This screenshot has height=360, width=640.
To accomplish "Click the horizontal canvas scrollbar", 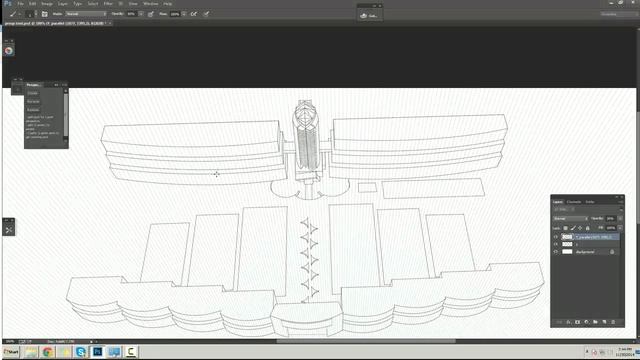I will (x=366, y=341).
